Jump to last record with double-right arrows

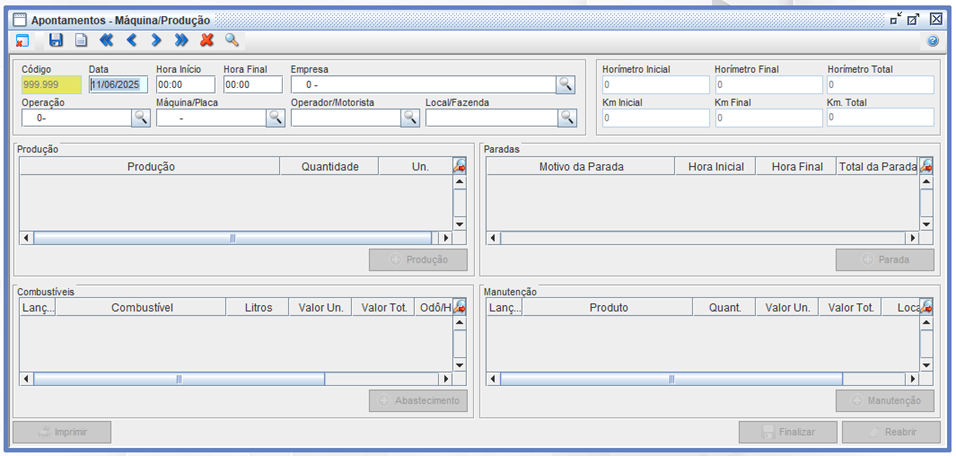181,40
